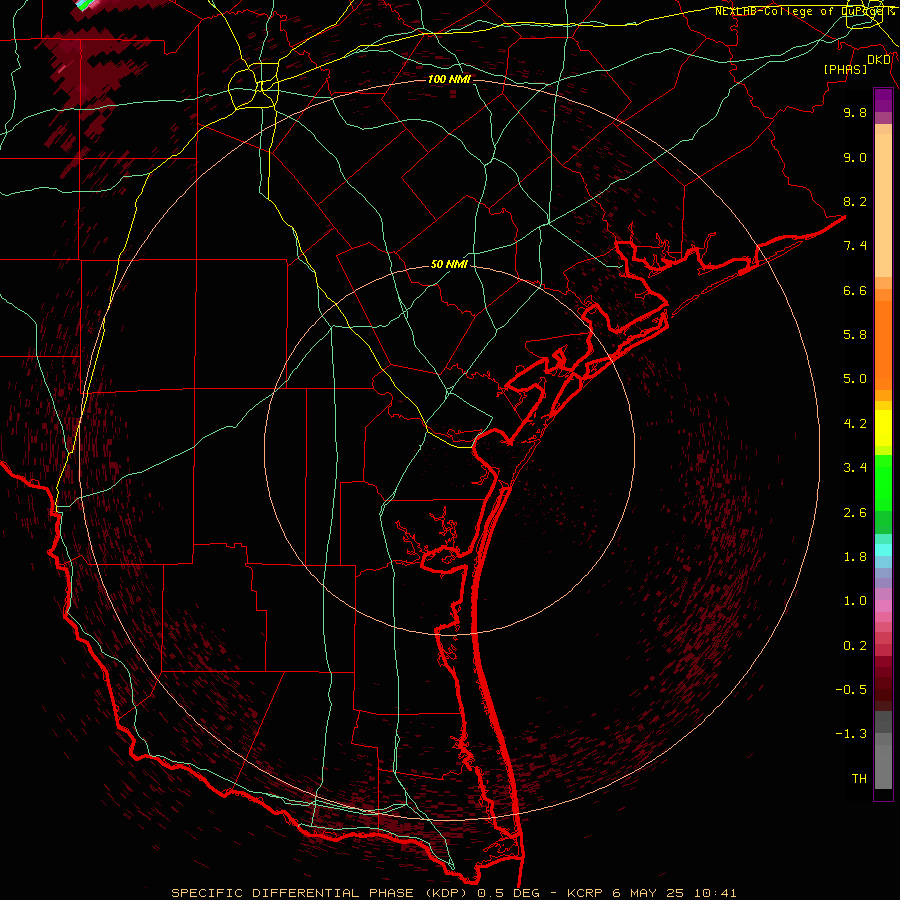Pick the pale peach legend bar segment
This screenshot has height=900, width=900.
[883, 206]
